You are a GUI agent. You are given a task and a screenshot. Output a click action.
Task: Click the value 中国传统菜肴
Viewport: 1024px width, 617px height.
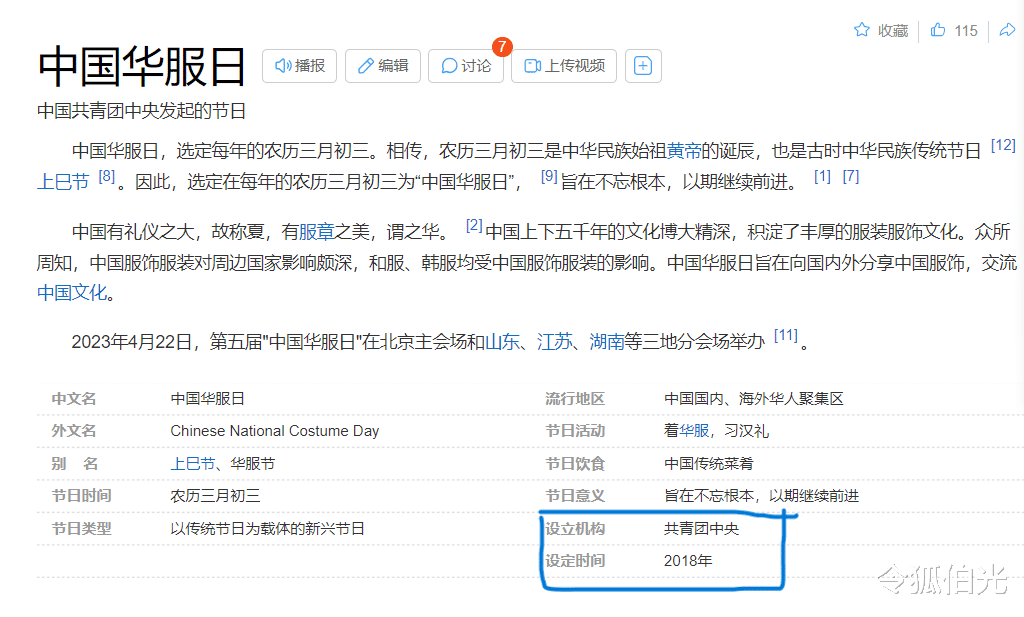tap(709, 464)
